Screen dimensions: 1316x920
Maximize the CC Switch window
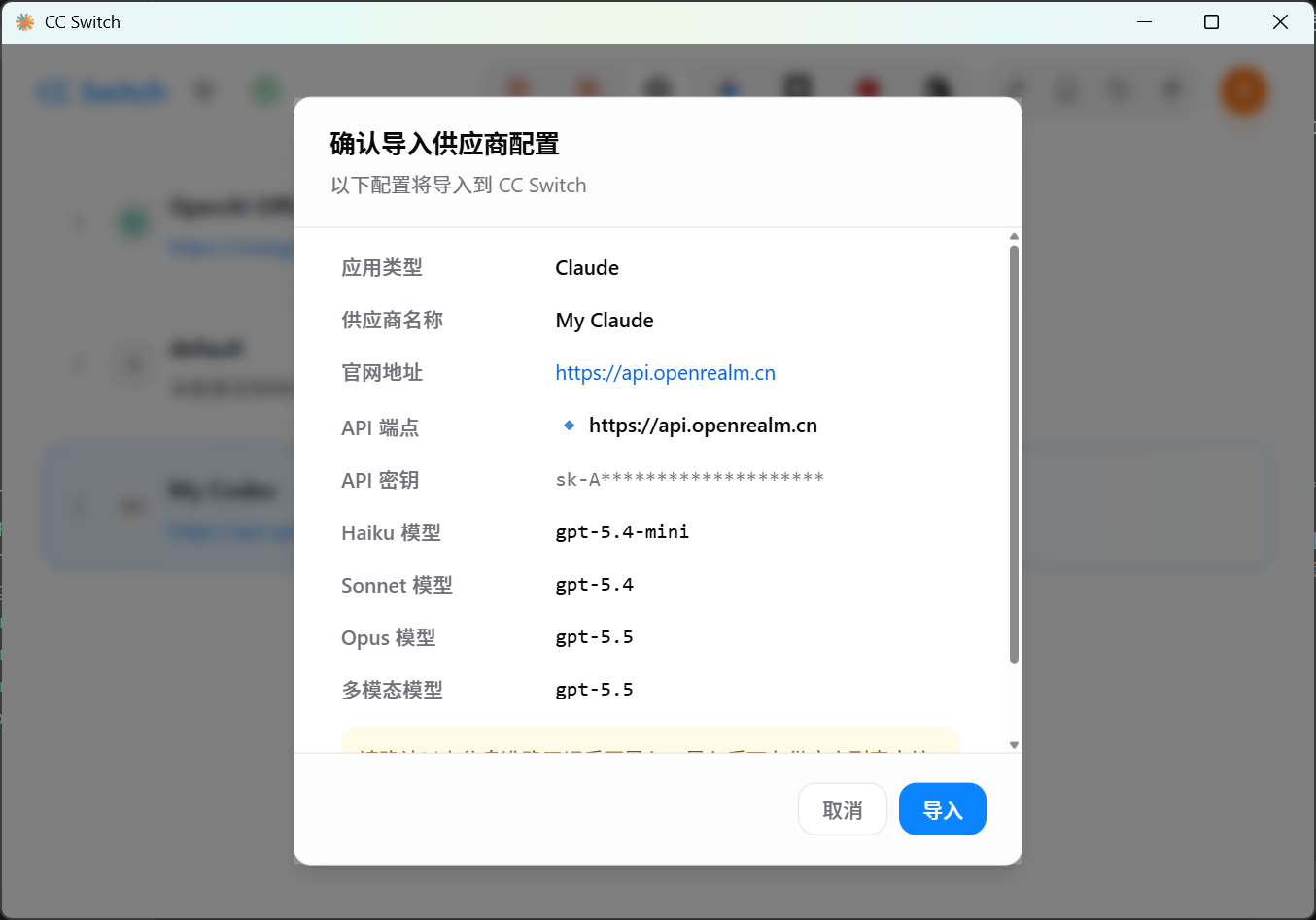(x=1211, y=21)
